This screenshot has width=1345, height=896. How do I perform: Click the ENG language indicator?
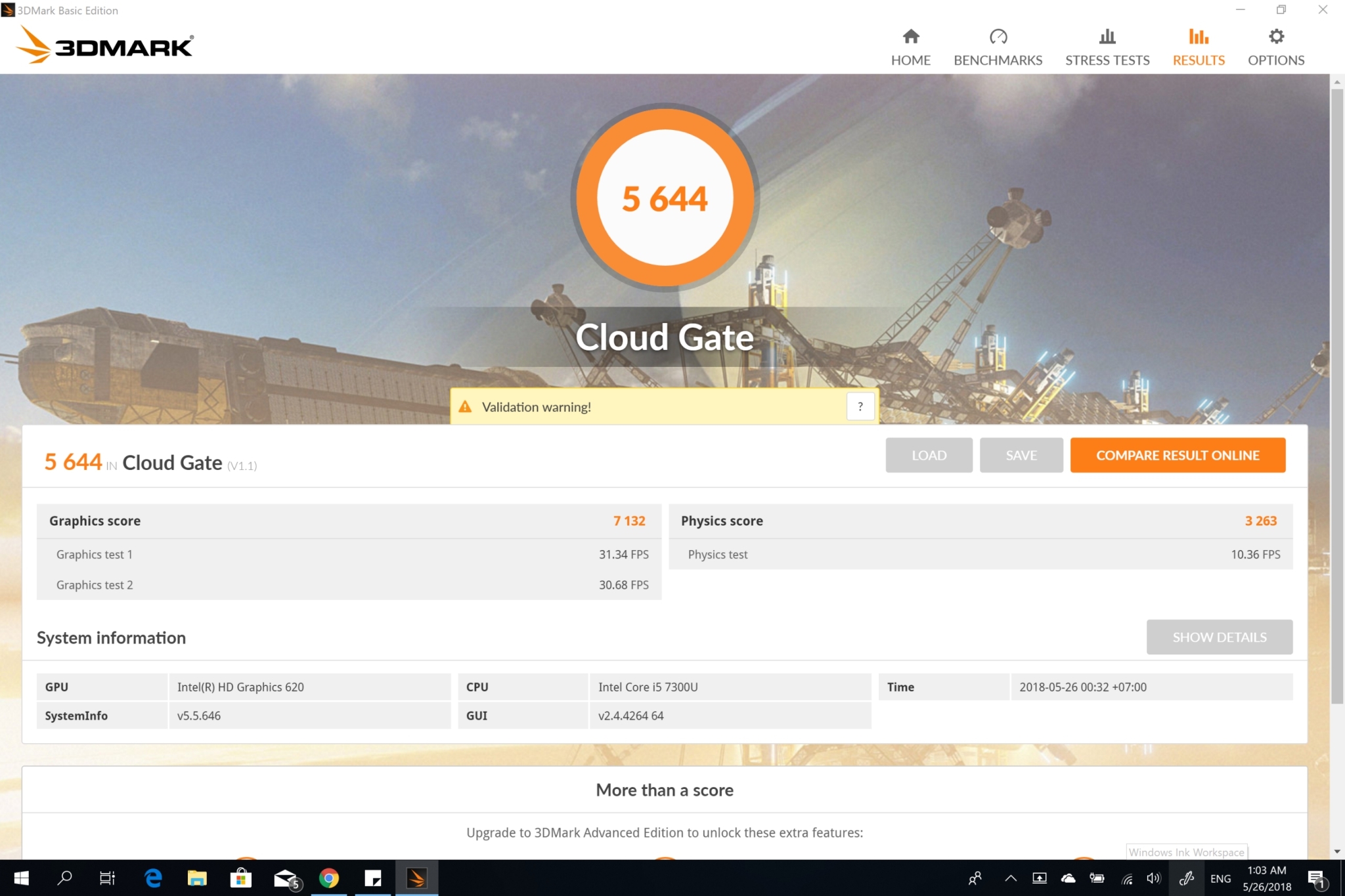pos(1220,878)
